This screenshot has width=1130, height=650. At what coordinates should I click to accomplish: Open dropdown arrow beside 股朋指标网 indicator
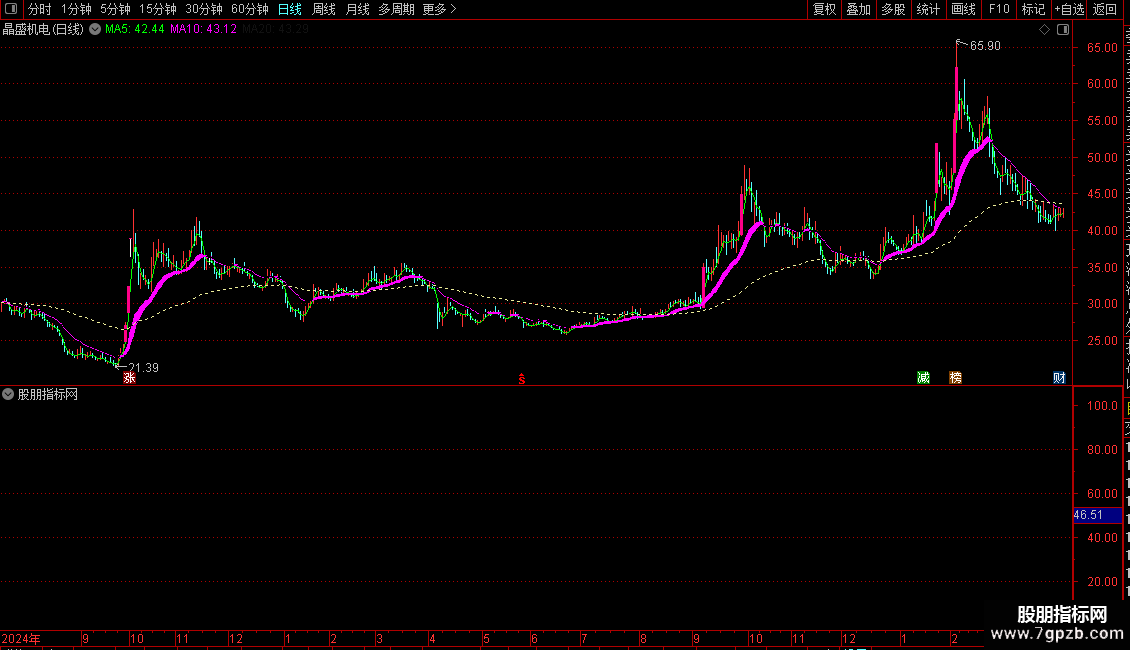click(x=8, y=394)
